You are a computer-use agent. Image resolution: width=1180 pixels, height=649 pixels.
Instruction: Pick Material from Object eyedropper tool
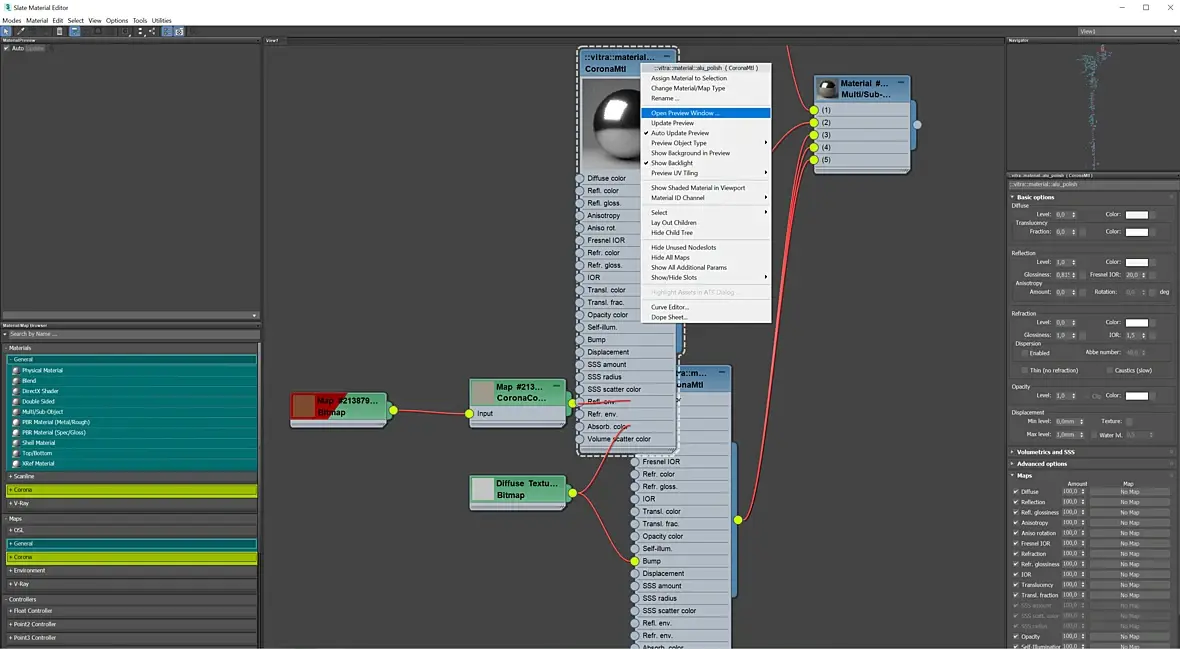pyautogui.click(x=20, y=32)
